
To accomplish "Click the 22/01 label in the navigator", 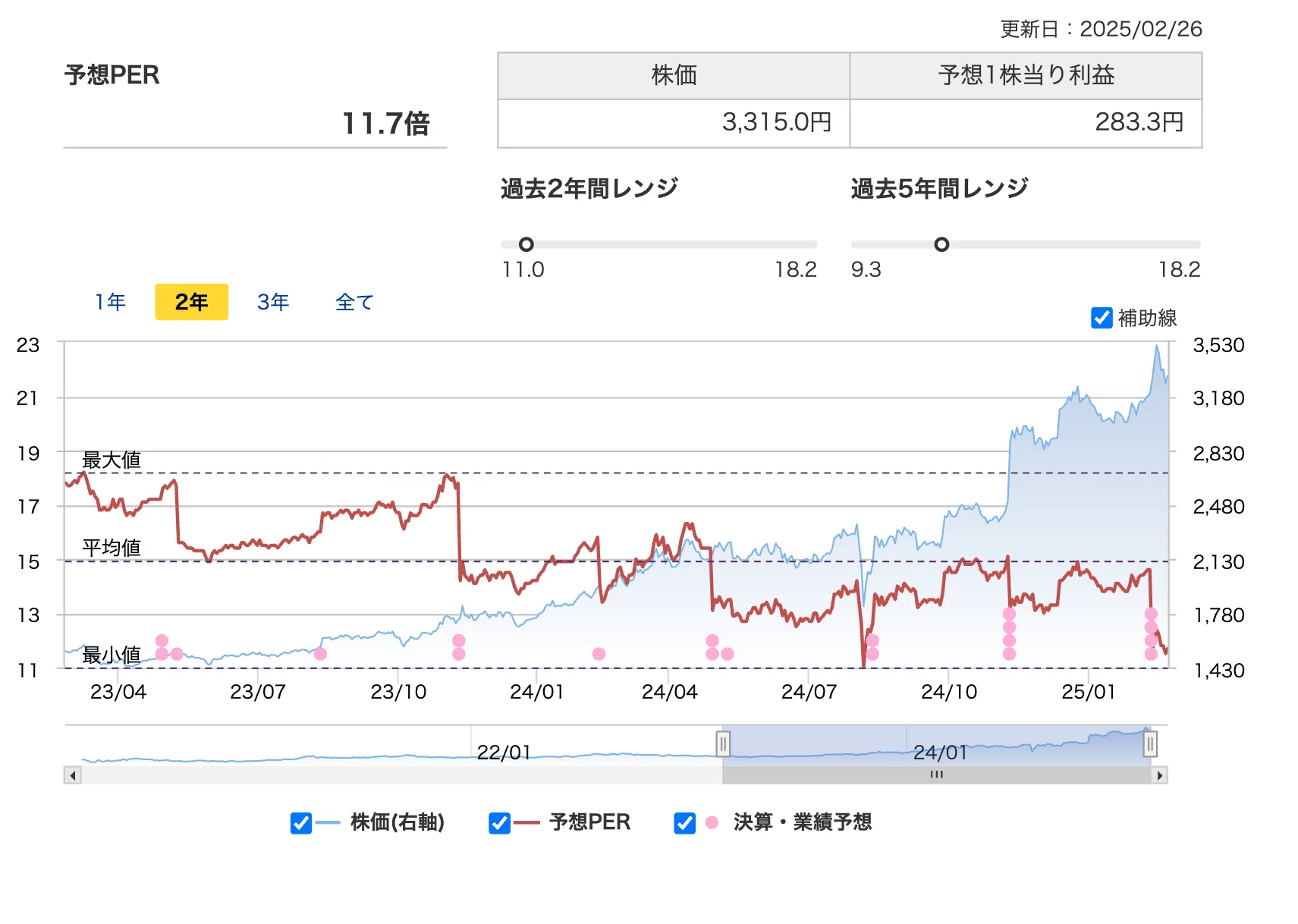I will (504, 753).
